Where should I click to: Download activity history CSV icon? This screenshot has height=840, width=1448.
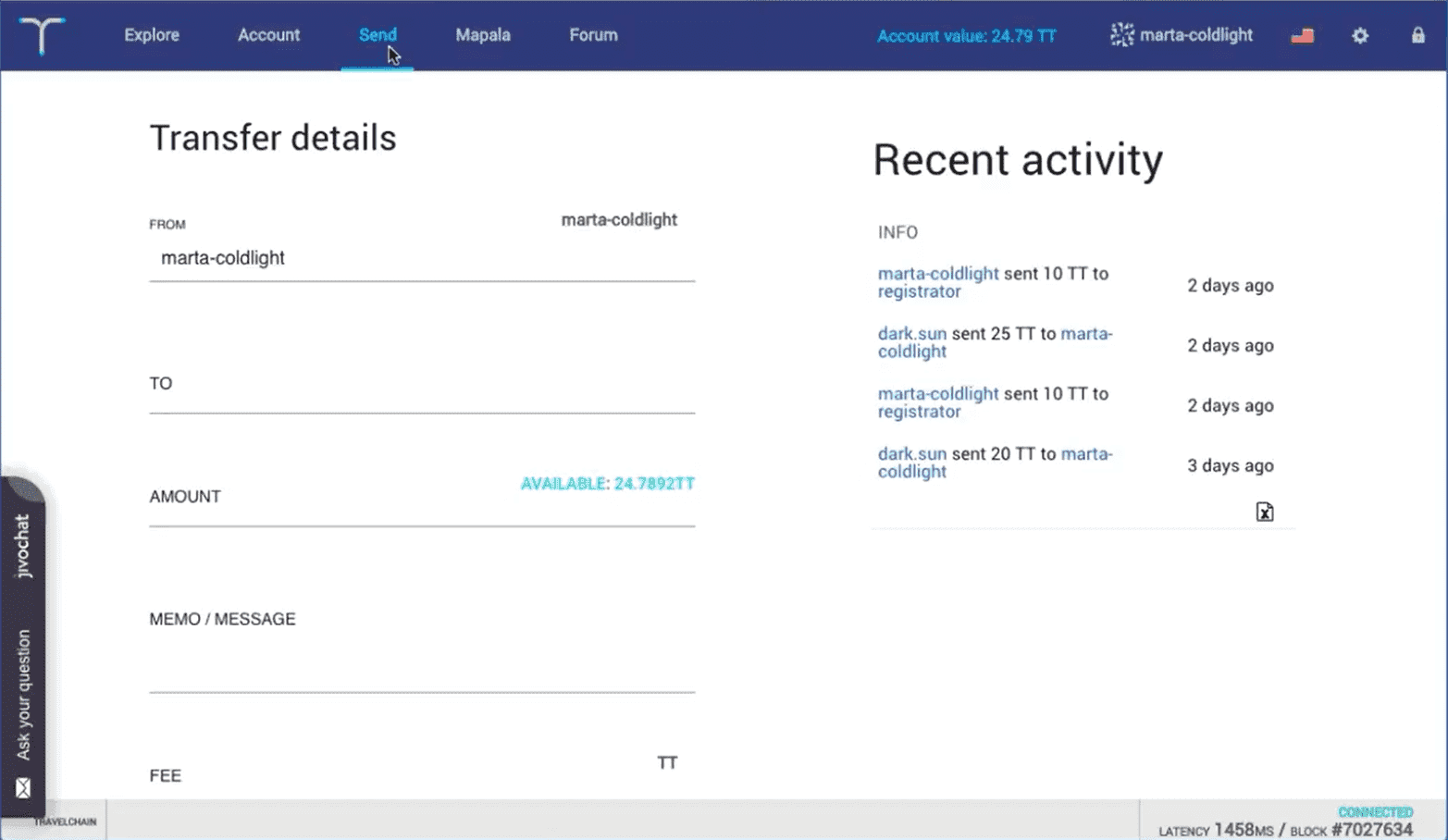click(1265, 512)
